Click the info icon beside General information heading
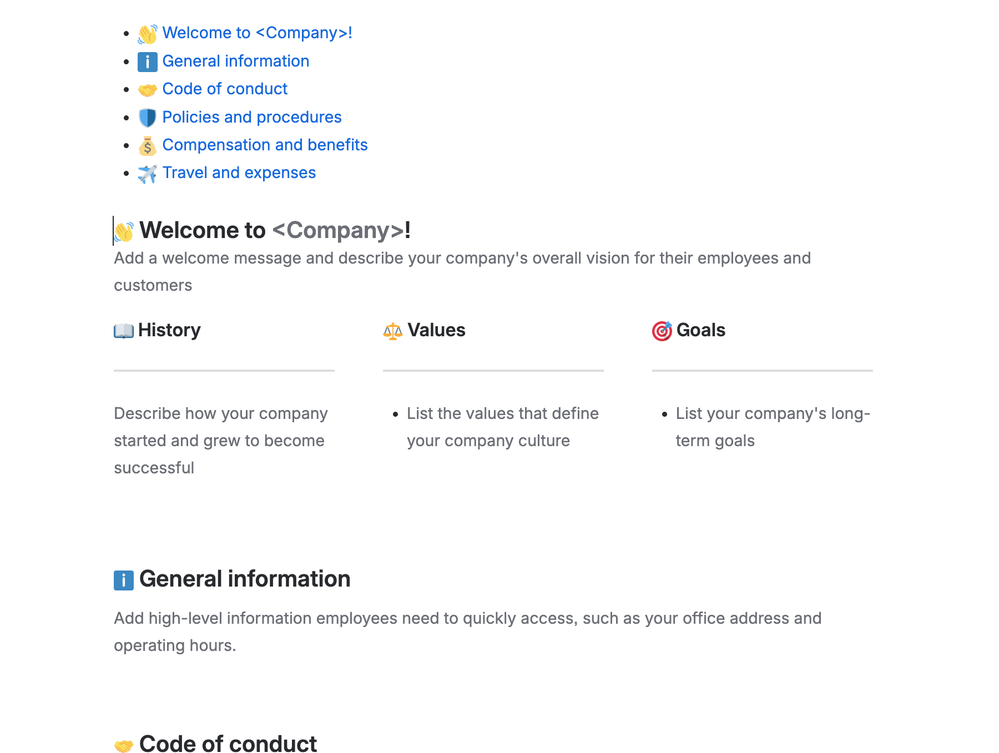Screen dimensions: 999x753 [x=124, y=580]
